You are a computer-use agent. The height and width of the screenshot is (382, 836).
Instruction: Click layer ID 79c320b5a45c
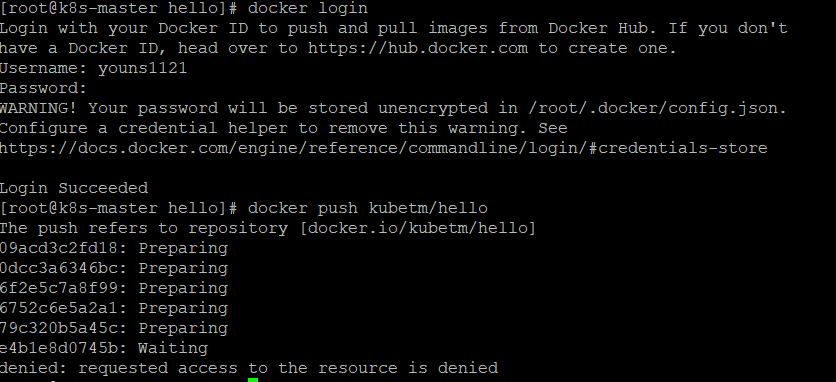pyautogui.click(x=64, y=328)
